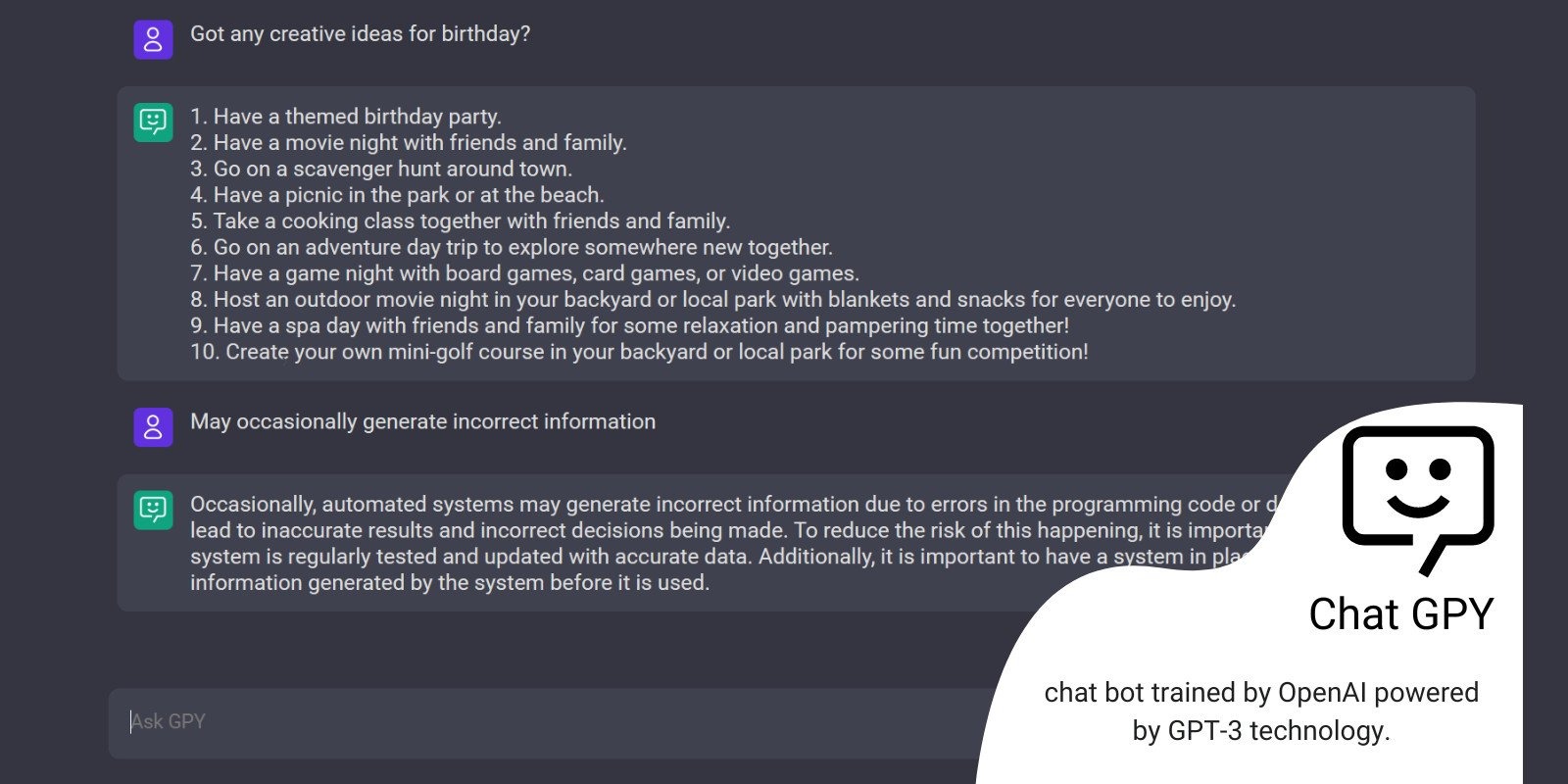Click the spa day suggestion line
Image resolution: width=1568 pixels, height=784 pixels.
629,325
